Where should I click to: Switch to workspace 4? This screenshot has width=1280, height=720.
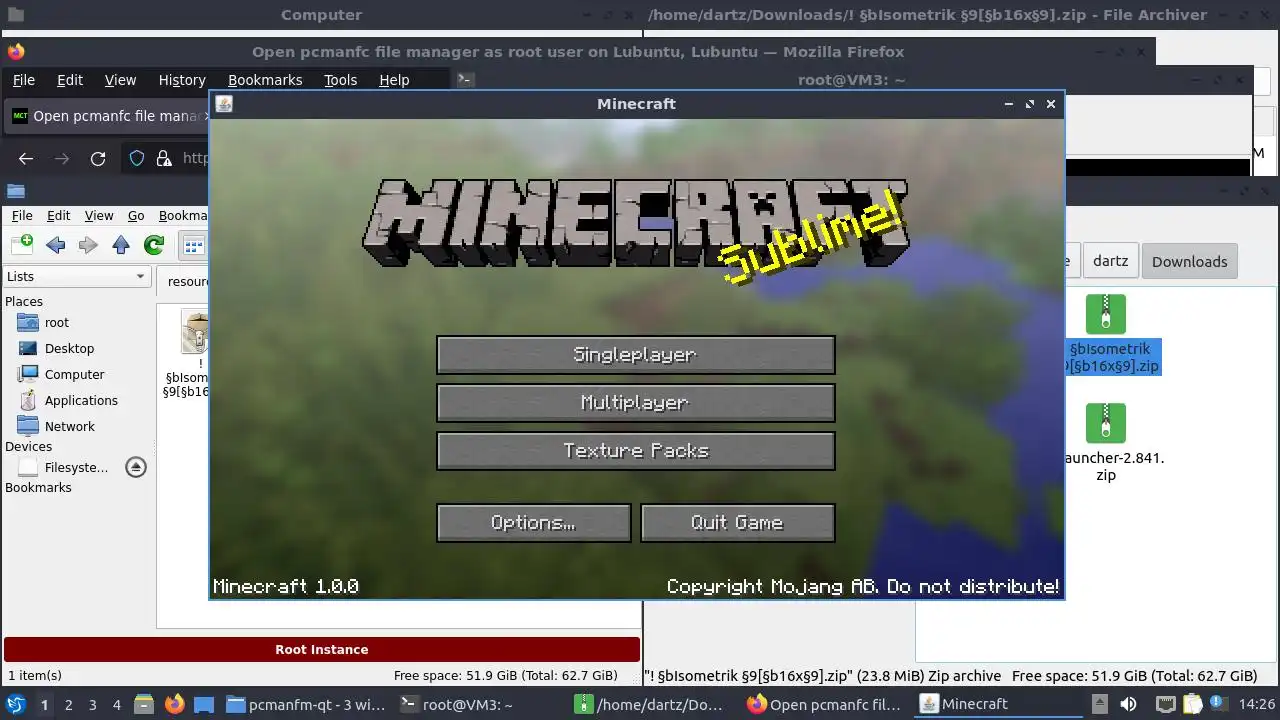coord(116,705)
